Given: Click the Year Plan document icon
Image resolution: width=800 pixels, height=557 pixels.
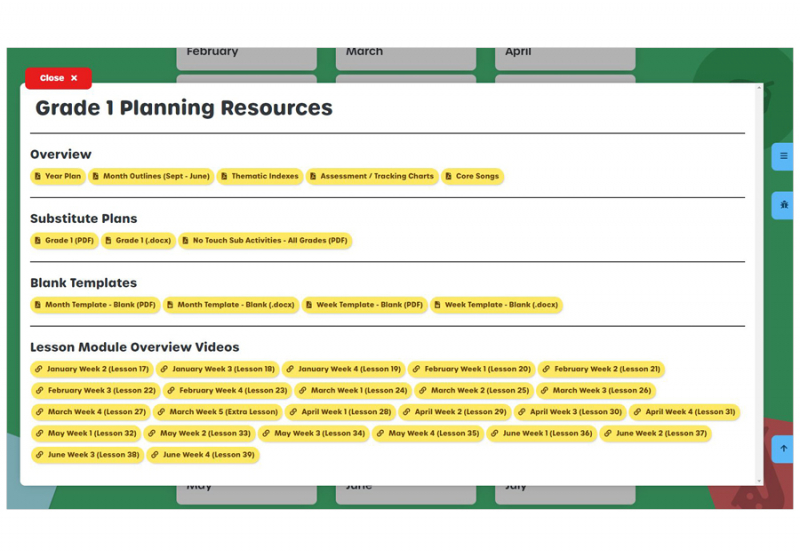Looking at the screenshot, I should click(x=38, y=176).
